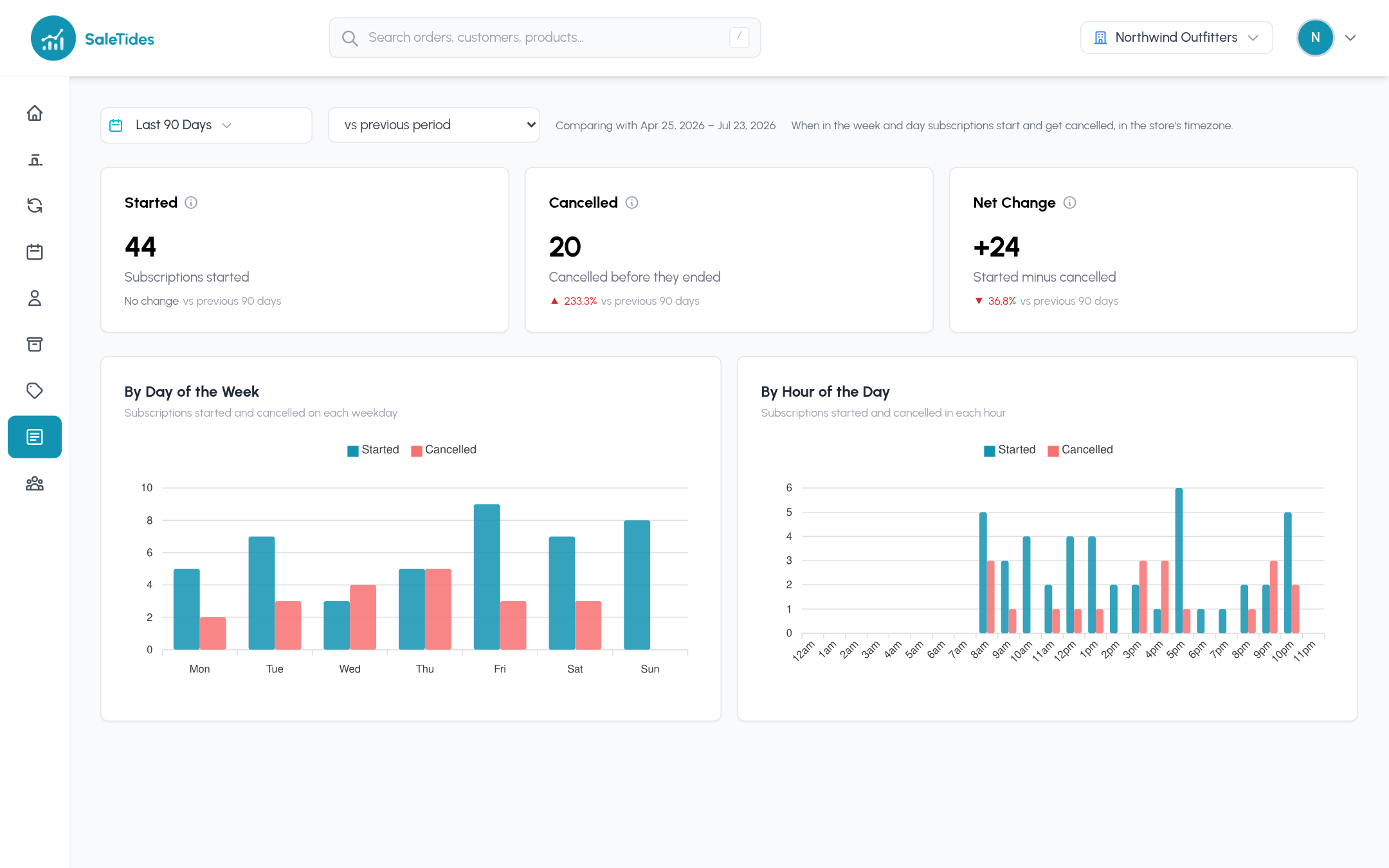Open the Last 90 Days date range dropdown
Screen dimensions: 1389x868
[x=206, y=125]
